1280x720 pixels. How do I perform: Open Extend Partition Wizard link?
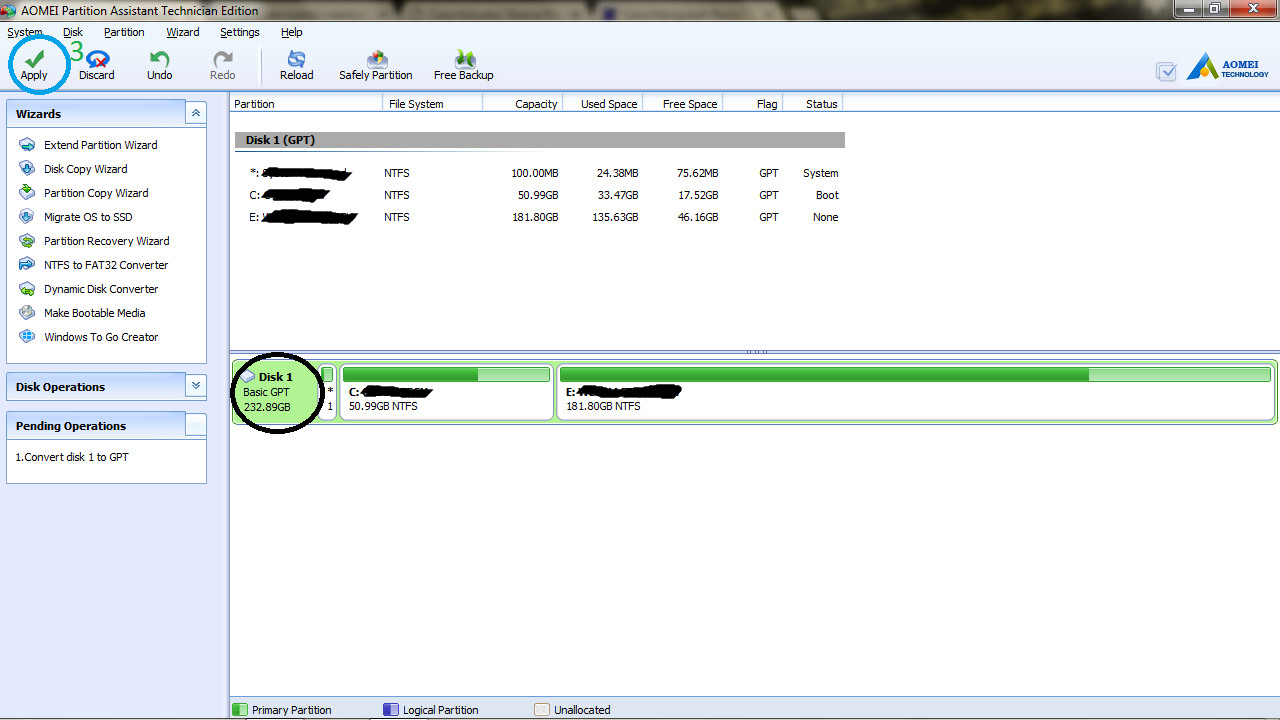tap(100, 145)
